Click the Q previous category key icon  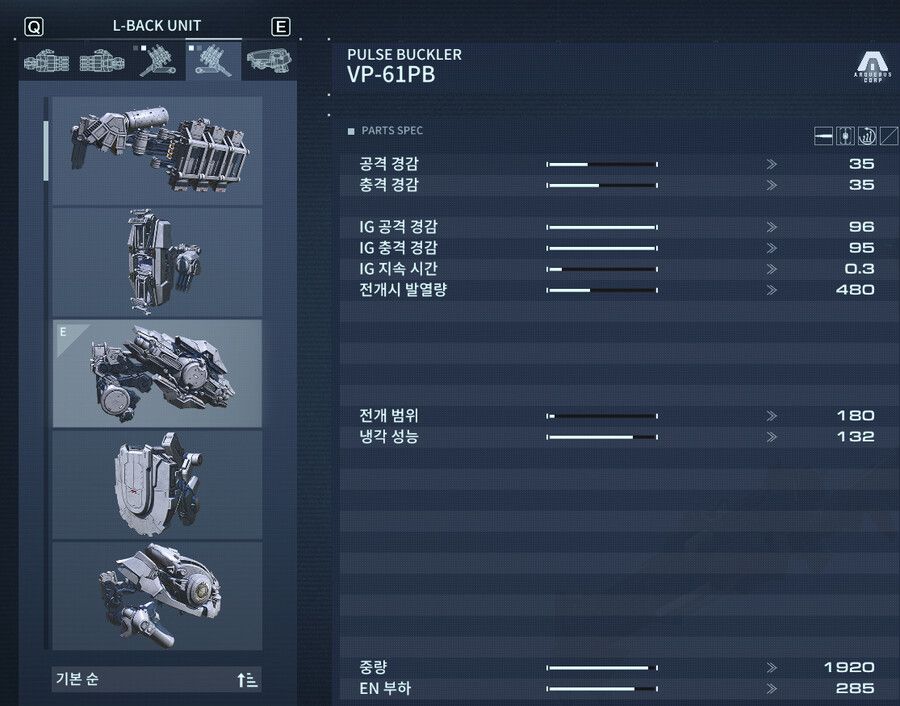point(34,27)
